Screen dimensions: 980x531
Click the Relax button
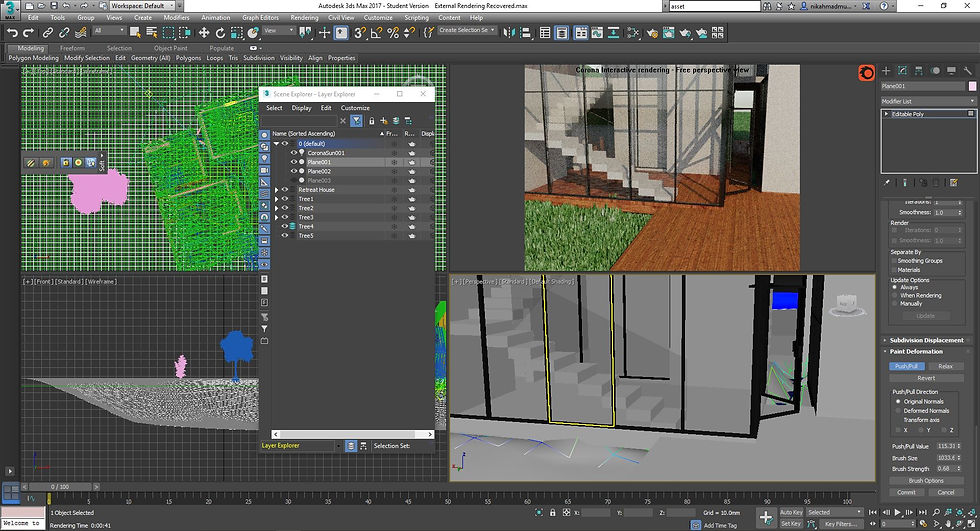pos(946,366)
